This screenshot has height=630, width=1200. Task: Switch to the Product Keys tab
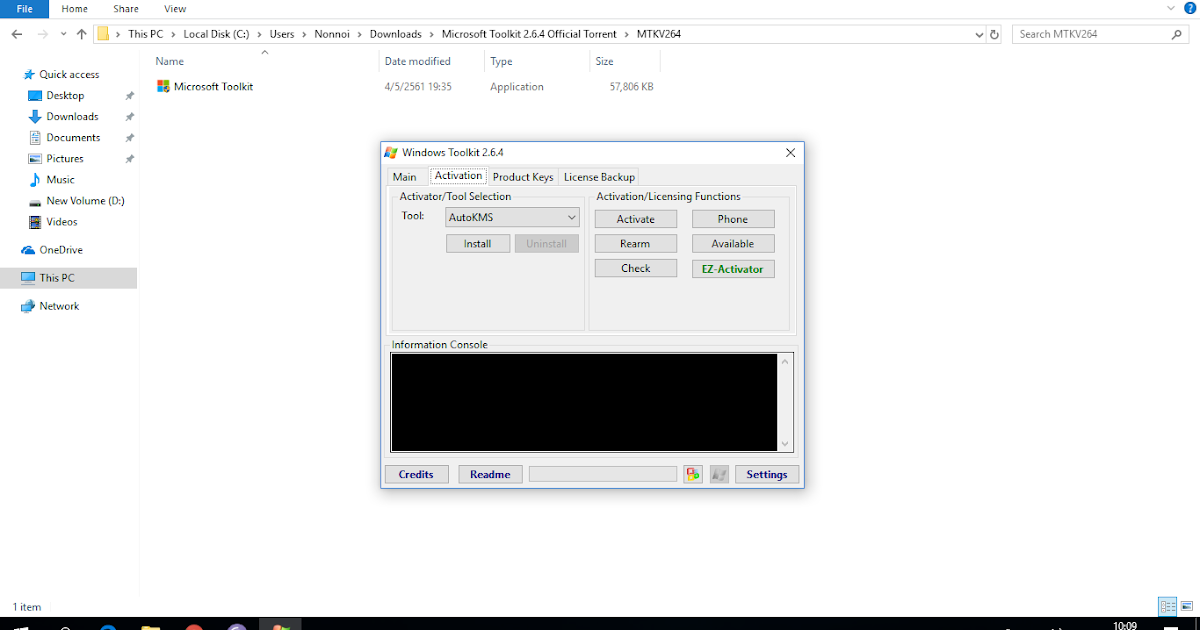tap(523, 177)
